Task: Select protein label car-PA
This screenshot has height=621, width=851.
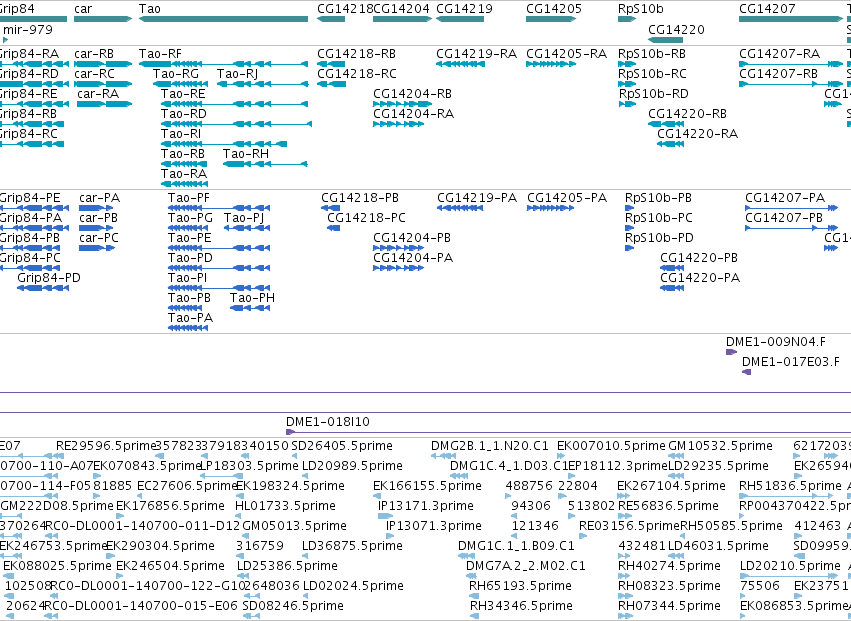Action: (x=99, y=198)
